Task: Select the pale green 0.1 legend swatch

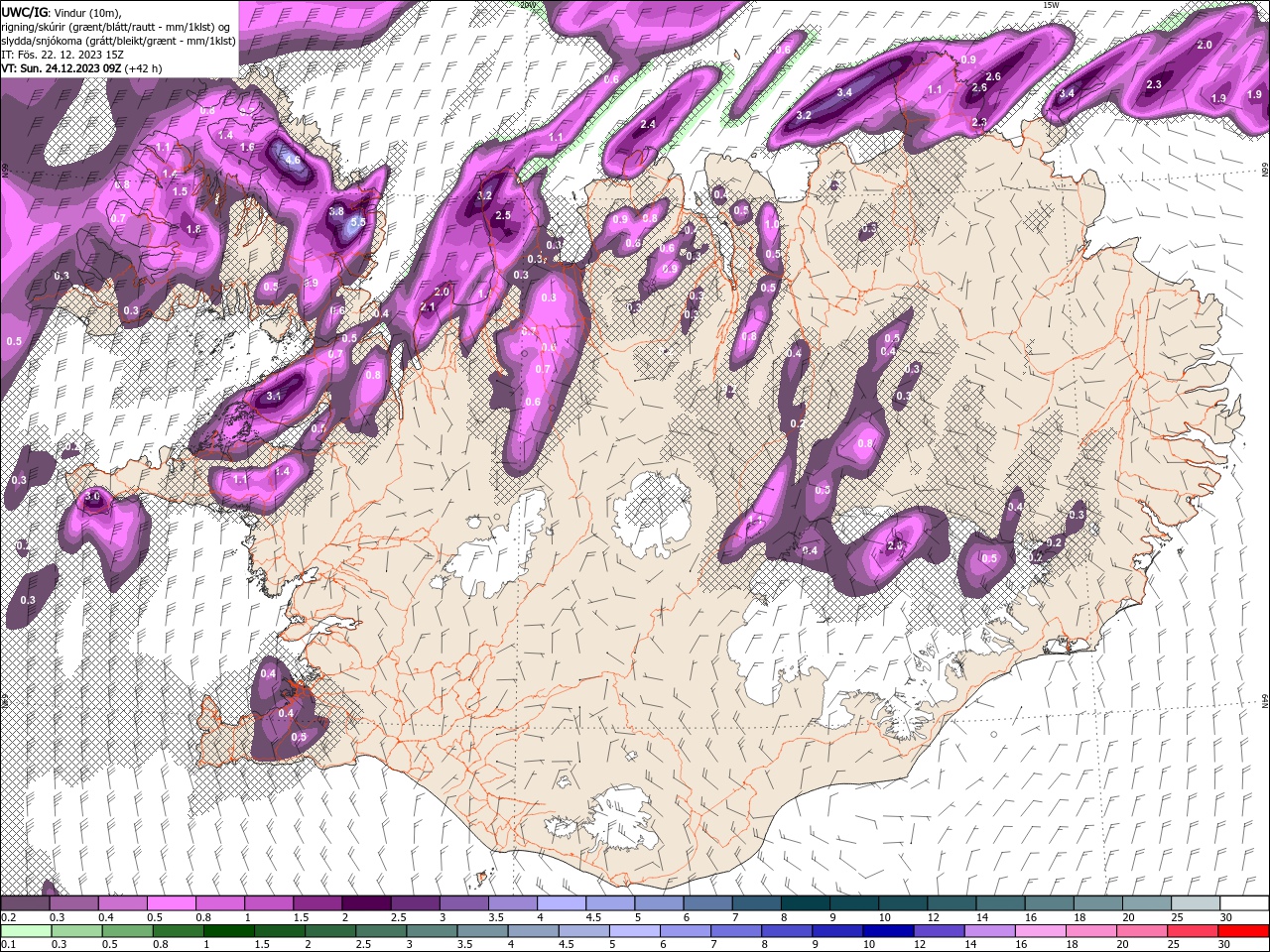Action: [25, 931]
